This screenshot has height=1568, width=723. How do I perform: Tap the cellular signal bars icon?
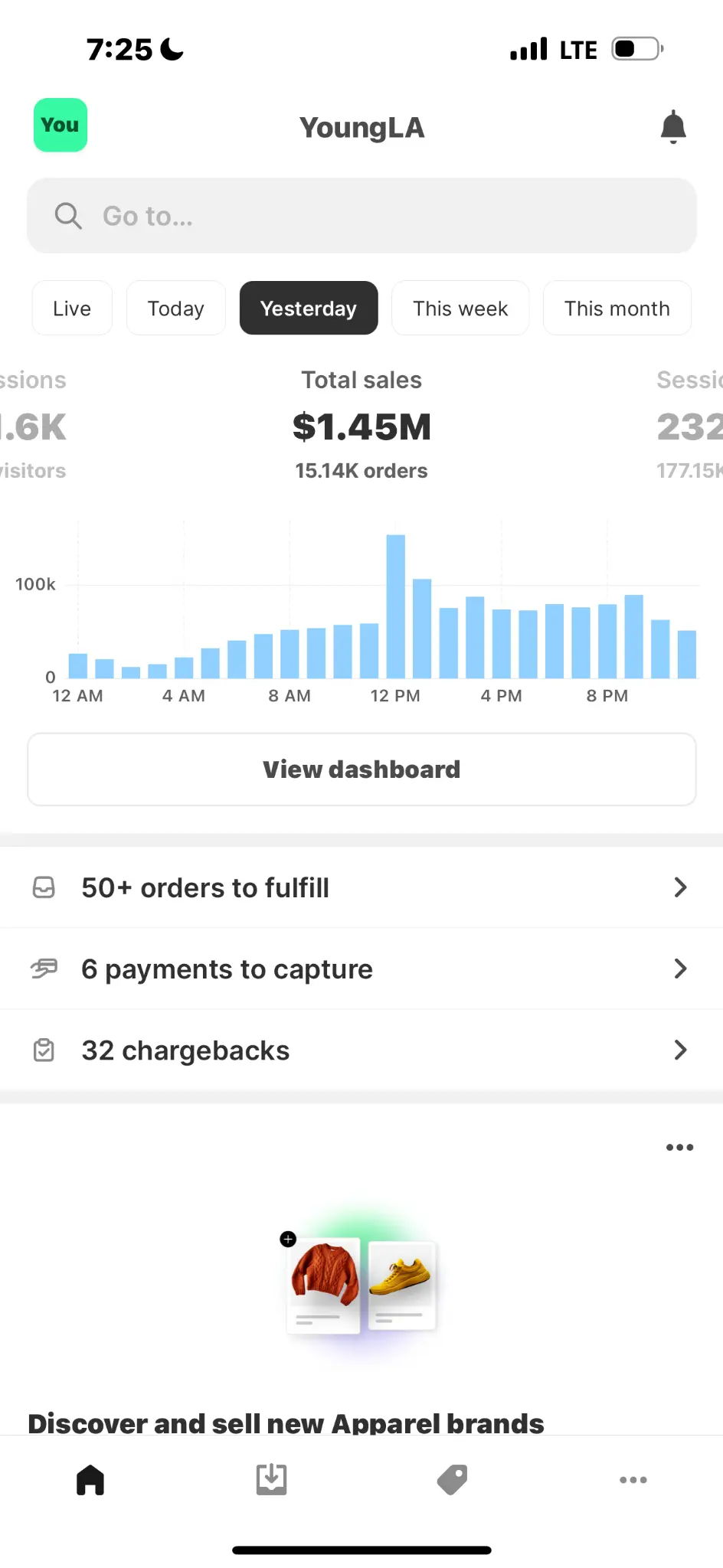coord(529,49)
